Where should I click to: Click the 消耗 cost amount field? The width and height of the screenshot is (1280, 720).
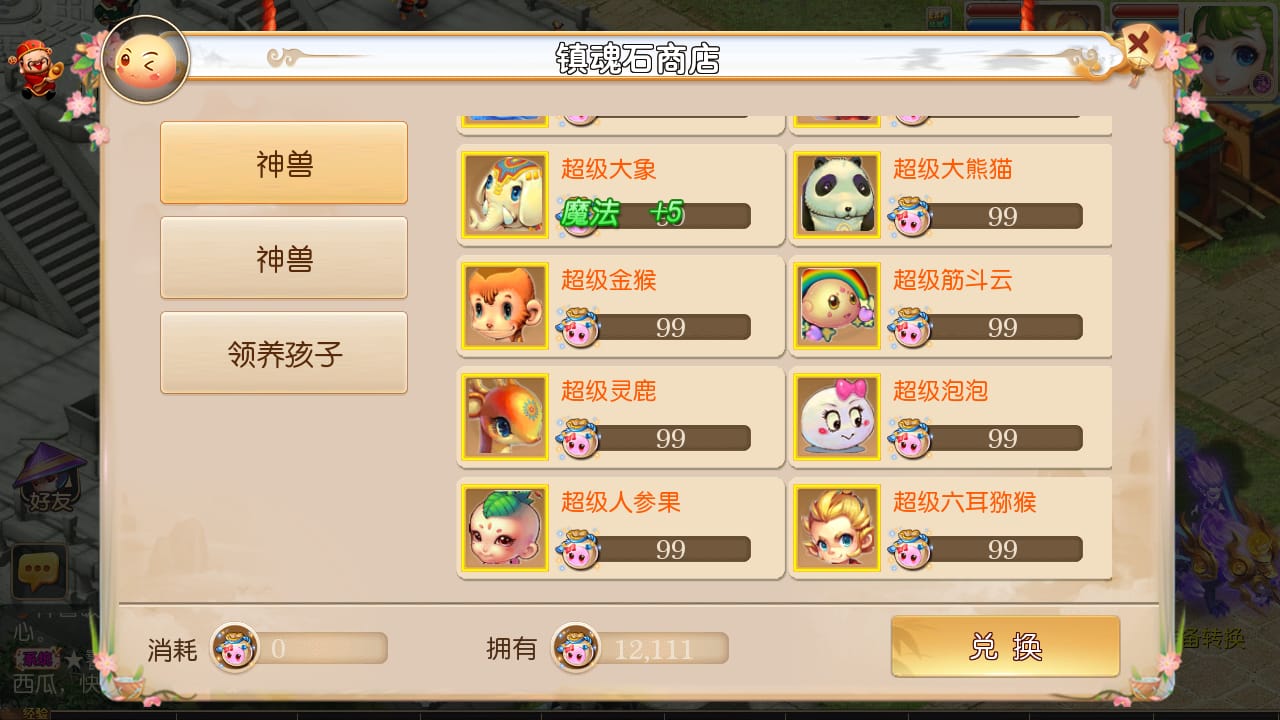coord(299,648)
